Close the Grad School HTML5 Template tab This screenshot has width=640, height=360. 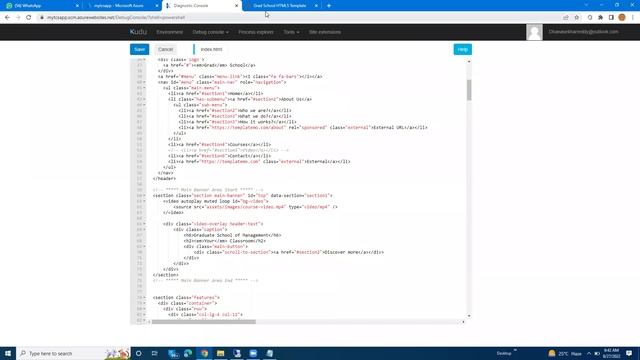[x=316, y=6]
